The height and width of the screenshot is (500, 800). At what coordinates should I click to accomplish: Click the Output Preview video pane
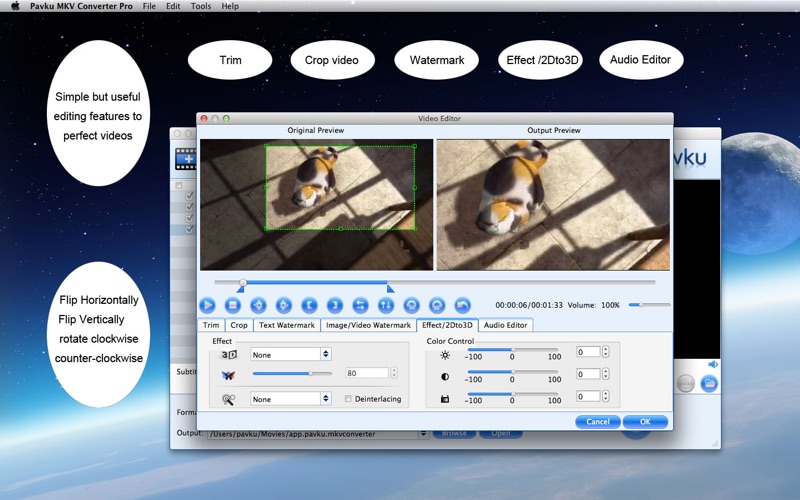point(553,205)
